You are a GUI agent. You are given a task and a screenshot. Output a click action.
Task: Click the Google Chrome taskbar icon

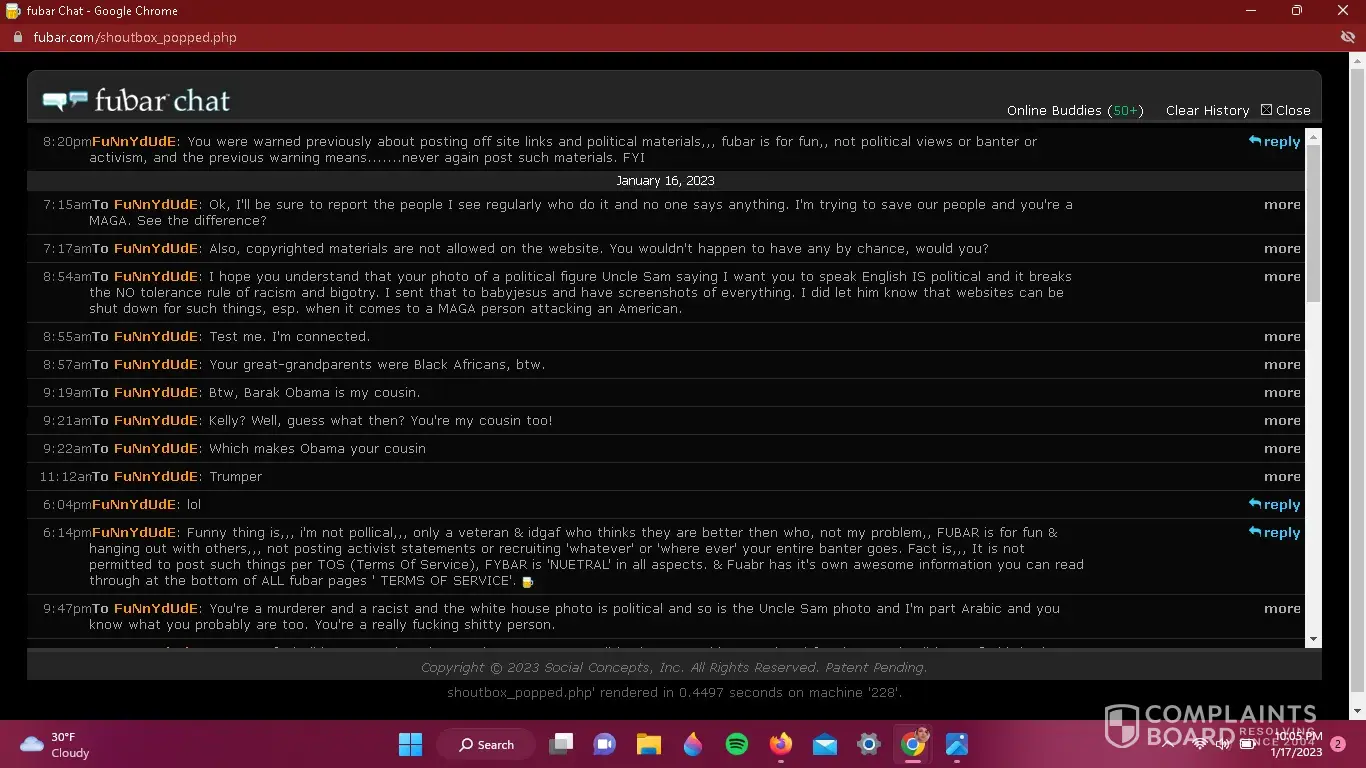[x=912, y=744]
